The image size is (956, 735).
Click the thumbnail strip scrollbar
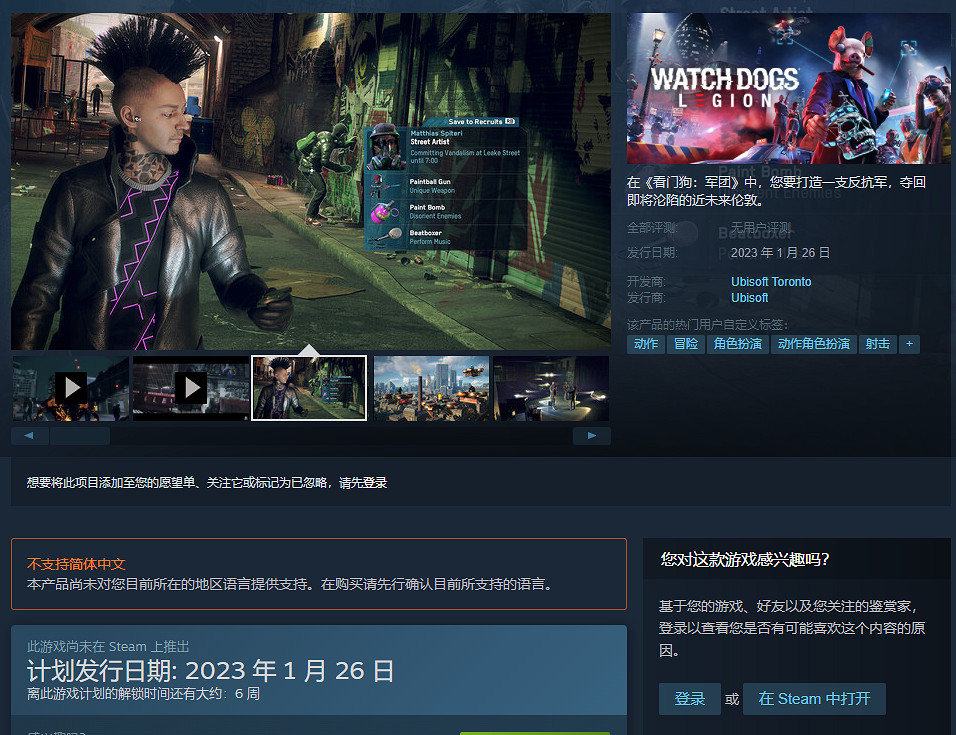click(x=82, y=435)
